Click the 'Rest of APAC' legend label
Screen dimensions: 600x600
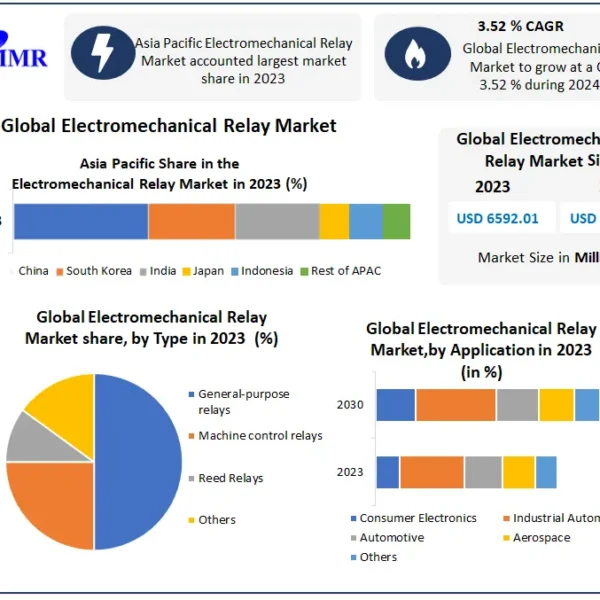point(346,271)
